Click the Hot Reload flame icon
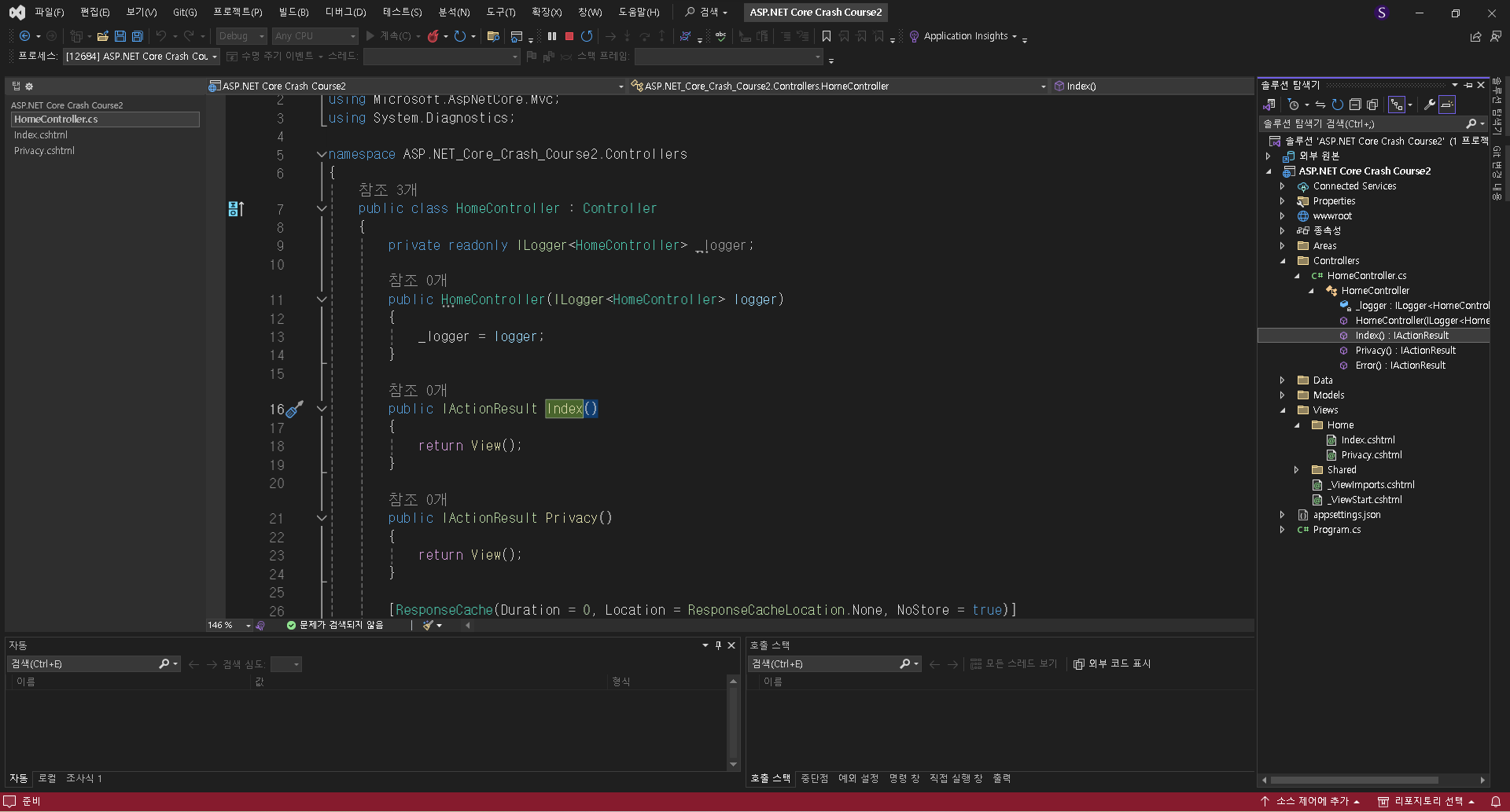 (x=433, y=36)
